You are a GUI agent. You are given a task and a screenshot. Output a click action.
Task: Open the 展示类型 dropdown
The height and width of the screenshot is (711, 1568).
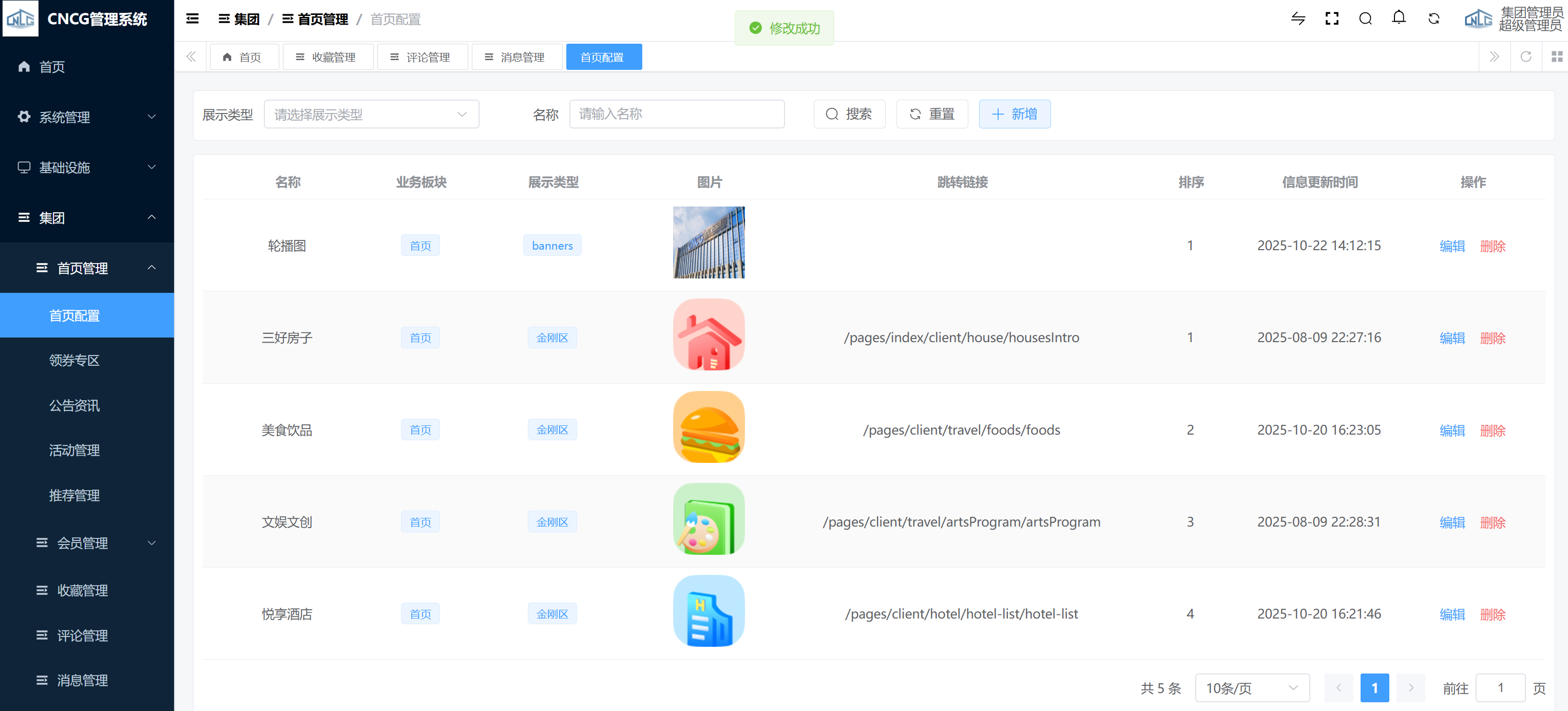(371, 115)
